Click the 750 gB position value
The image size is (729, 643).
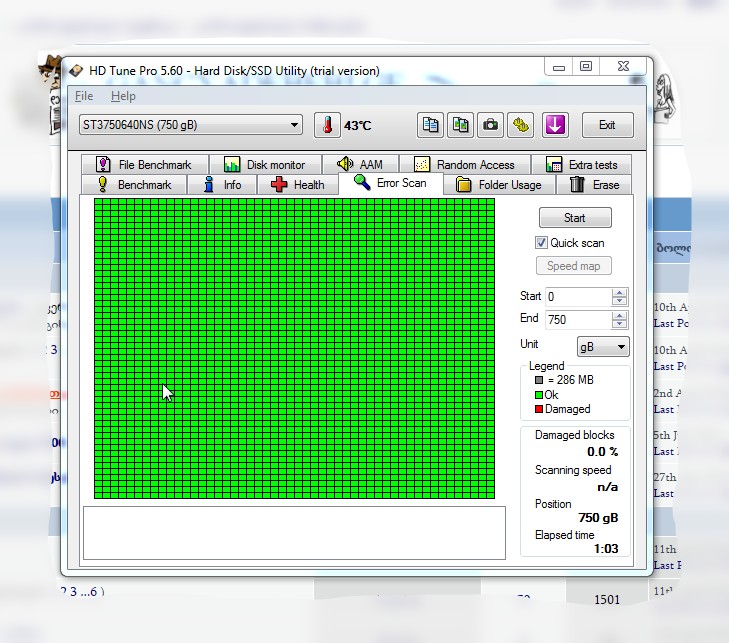coord(598,517)
